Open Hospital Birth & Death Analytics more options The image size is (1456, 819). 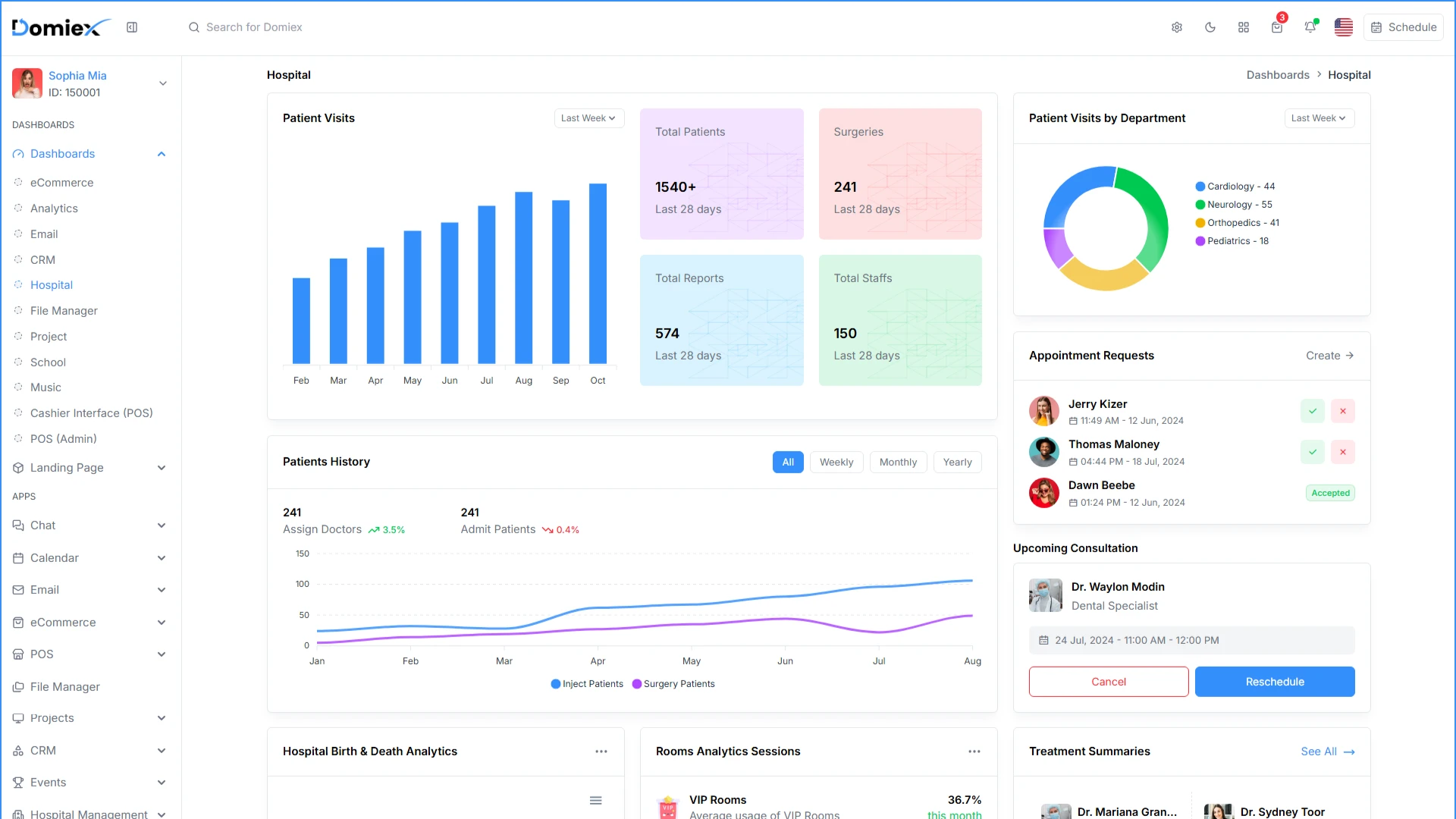[x=601, y=752]
